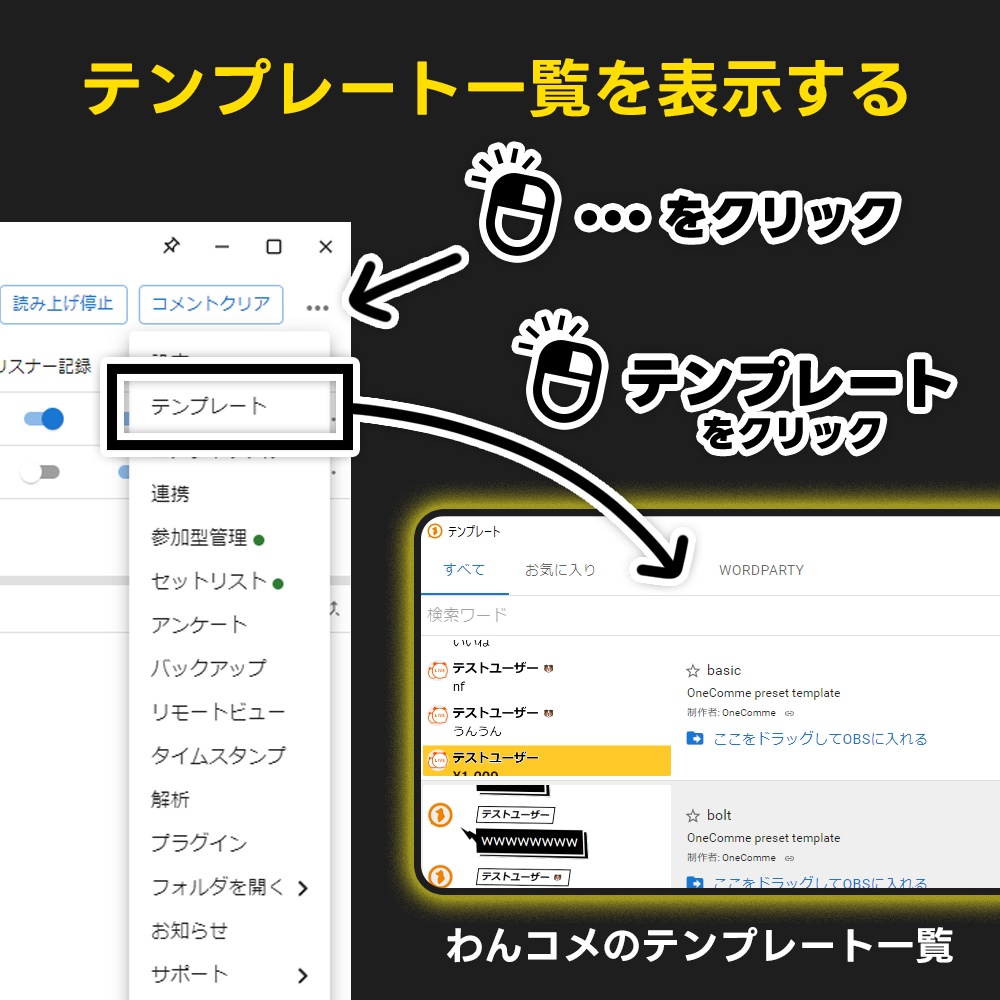Open the three-dot (…) overflow menu

click(x=317, y=305)
